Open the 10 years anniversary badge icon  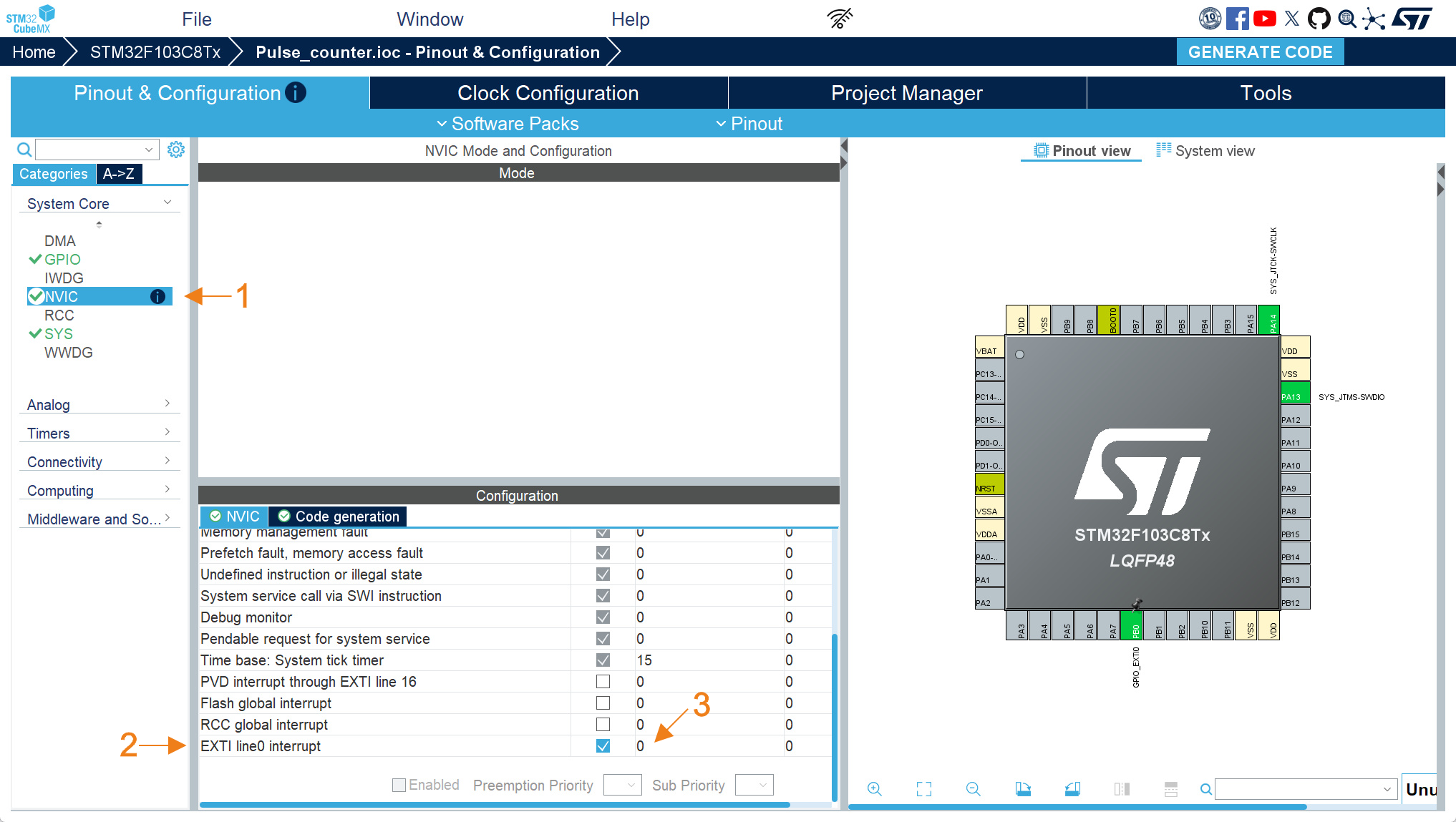[x=1210, y=19]
